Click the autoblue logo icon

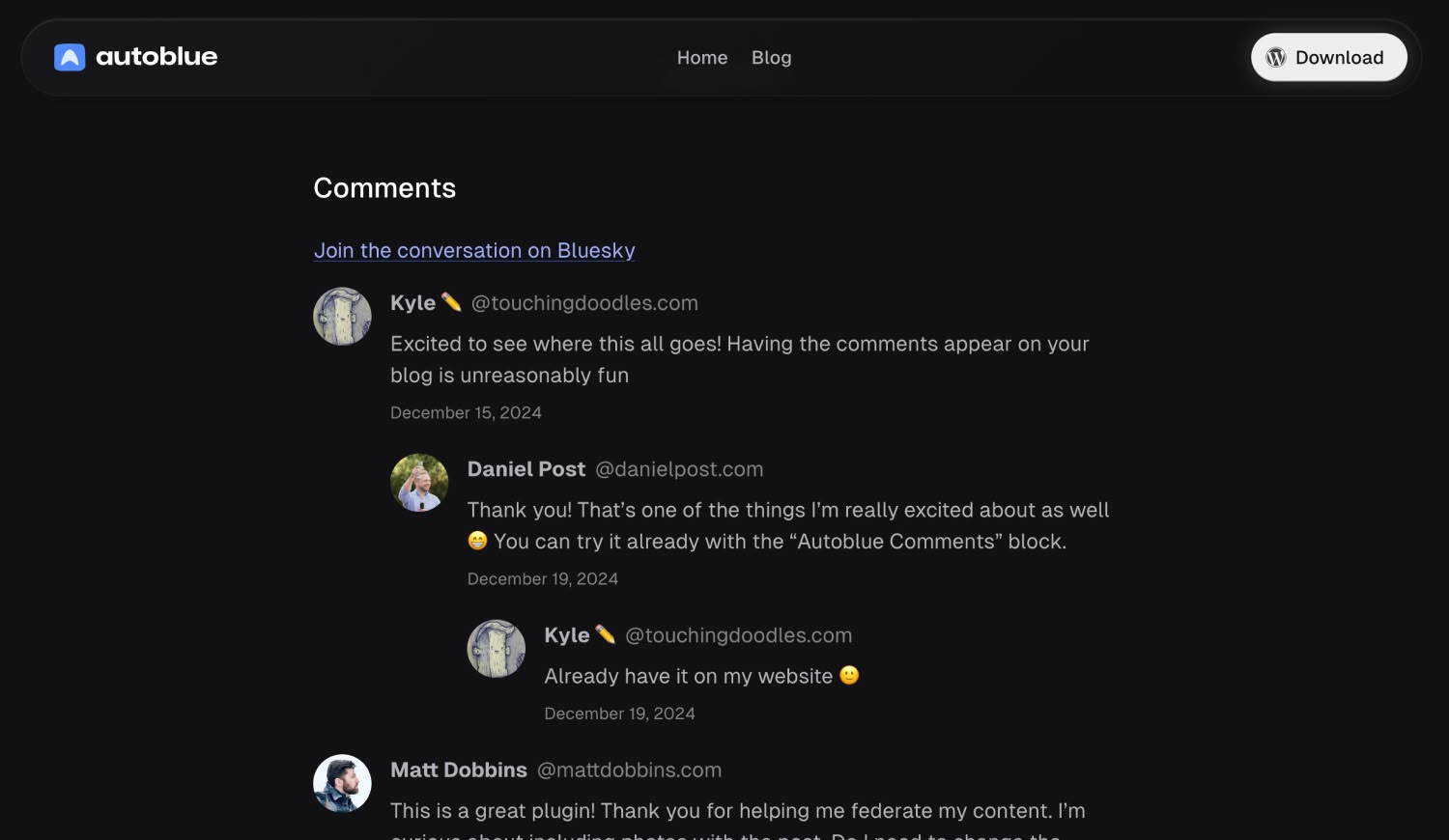pyautogui.click(x=68, y=57)
